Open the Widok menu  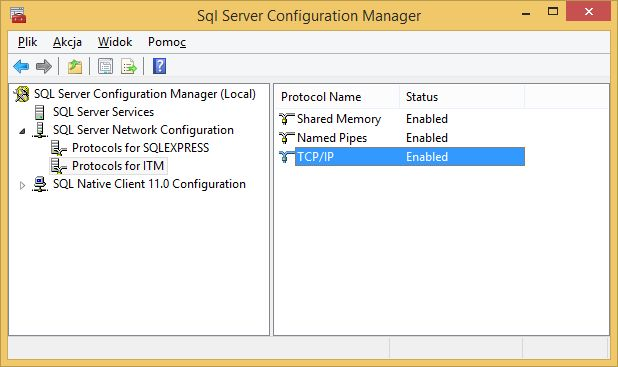pyautogui.click(x=115, y=42)
